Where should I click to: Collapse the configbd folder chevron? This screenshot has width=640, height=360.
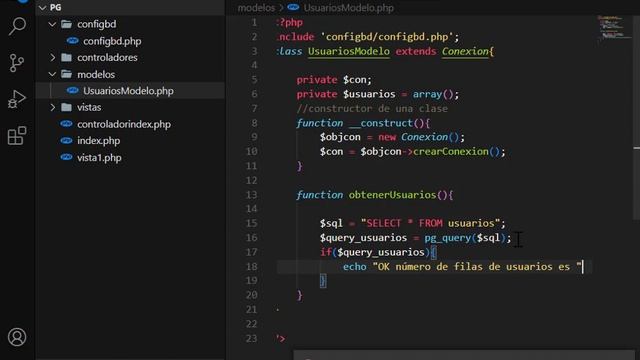pos(52,24)
